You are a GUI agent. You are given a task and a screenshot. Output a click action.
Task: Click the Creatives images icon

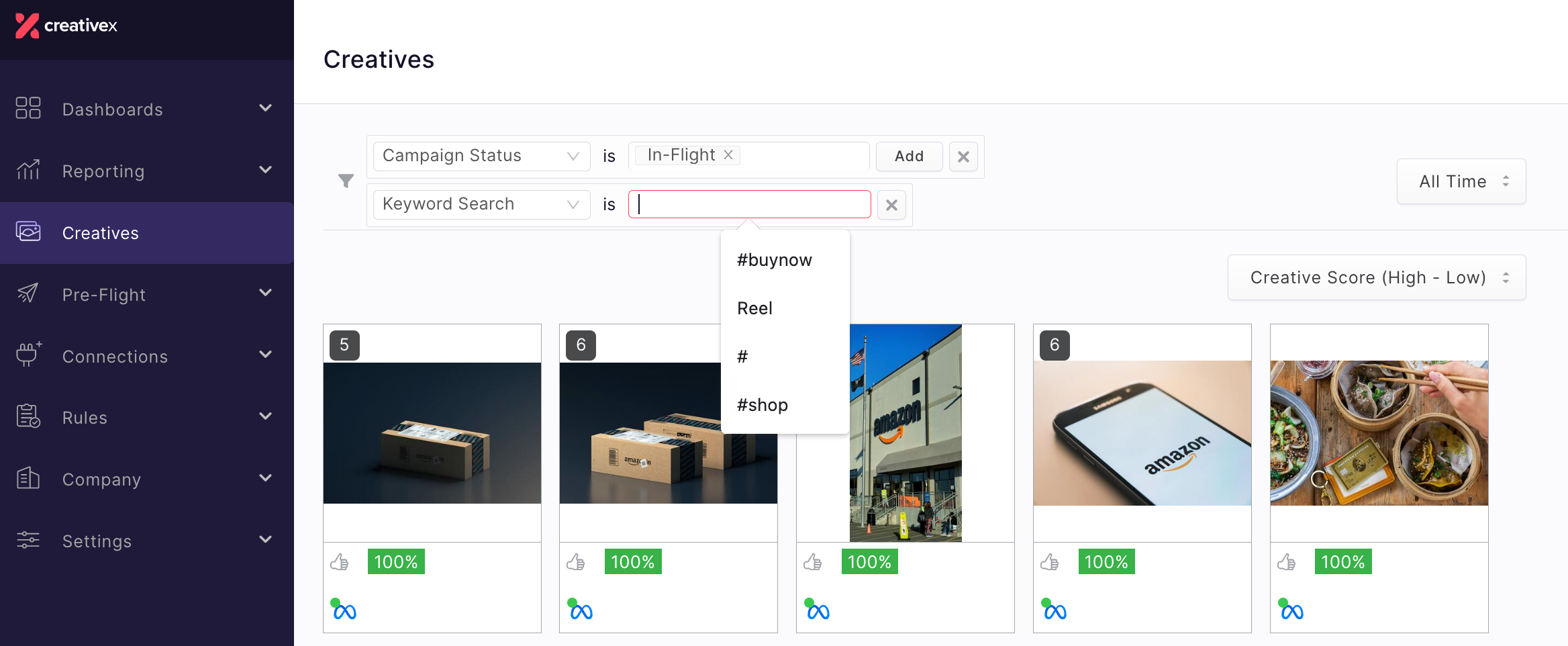point(28,232)
